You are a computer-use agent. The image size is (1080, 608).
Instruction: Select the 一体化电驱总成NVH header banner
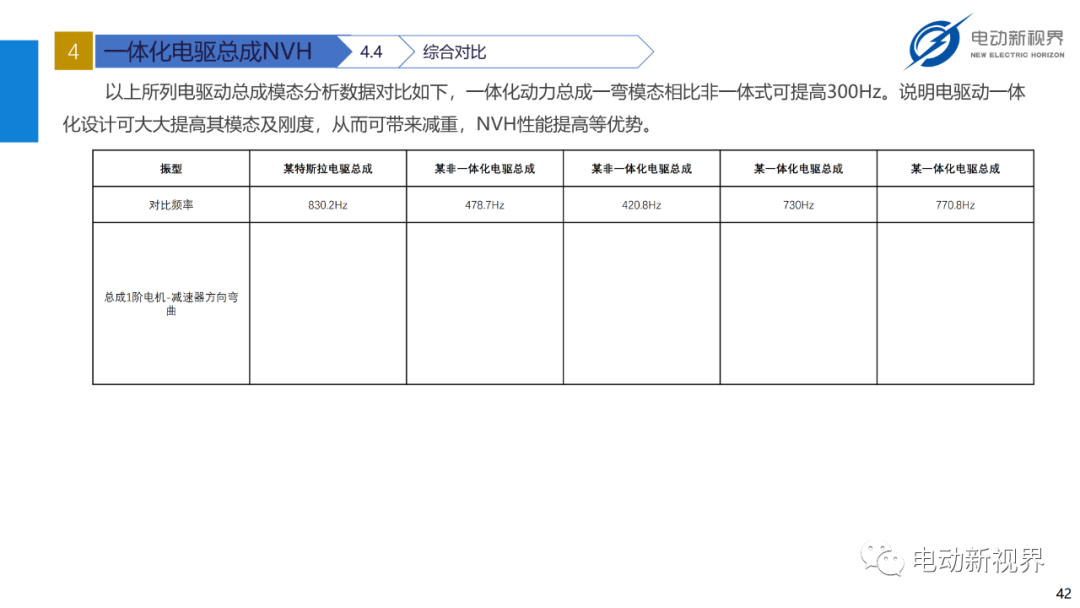[222, 51]
